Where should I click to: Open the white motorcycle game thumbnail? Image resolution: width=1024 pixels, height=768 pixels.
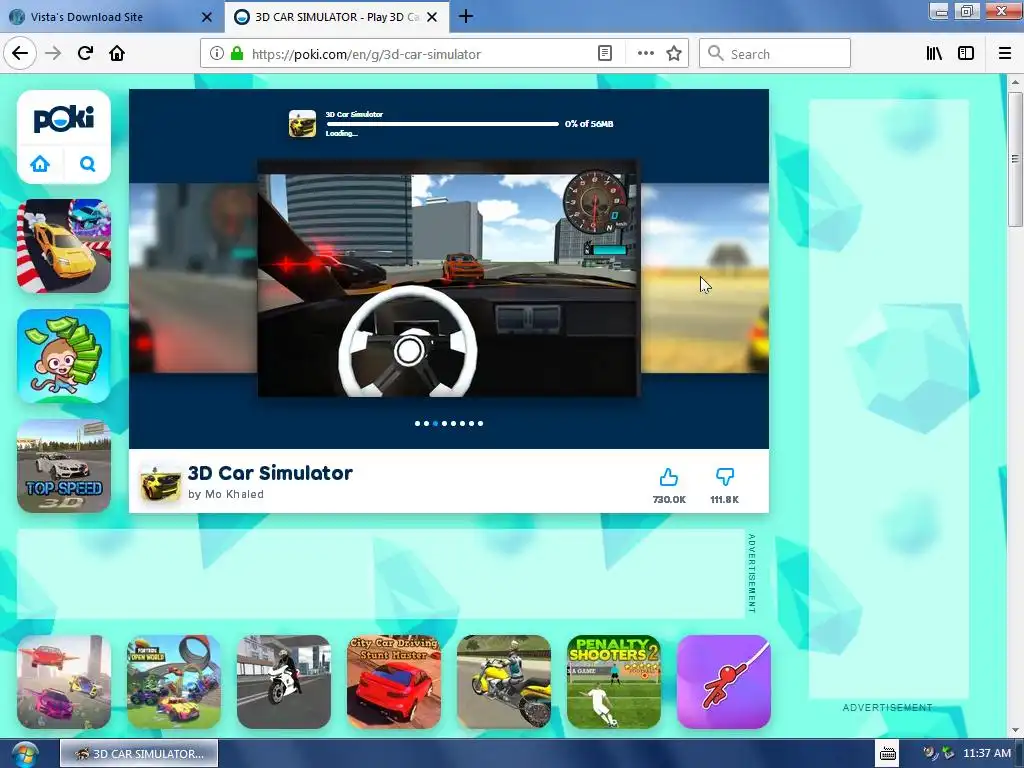pyautogui.click(x=284, y=682)
